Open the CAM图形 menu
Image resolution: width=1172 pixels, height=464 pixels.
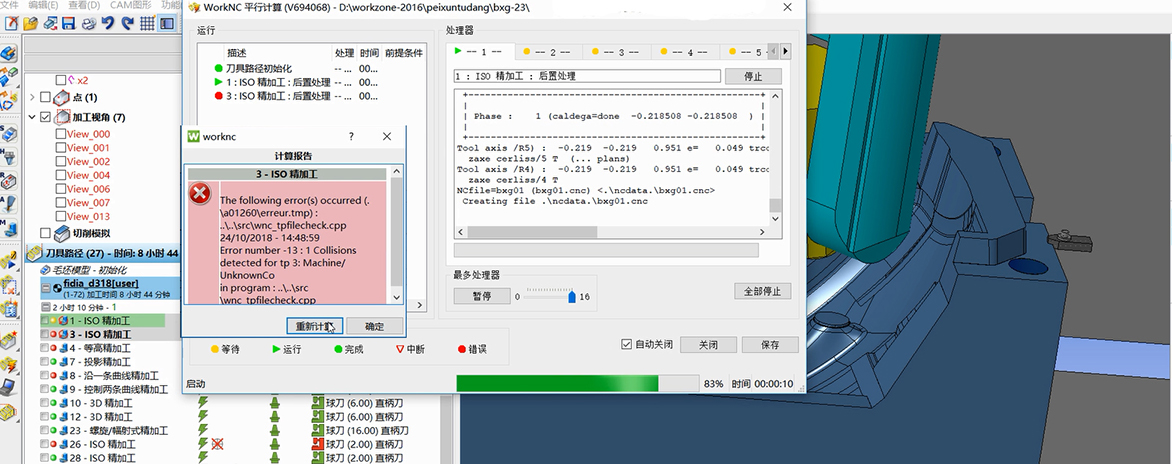pos(132,5)
